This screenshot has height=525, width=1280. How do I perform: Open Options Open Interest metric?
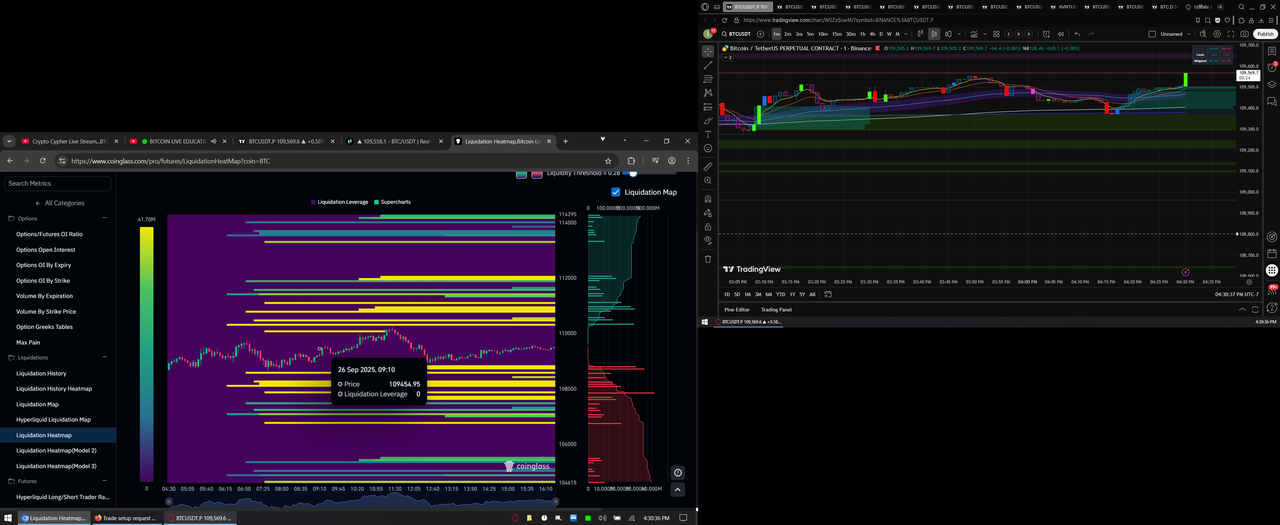[45, 250]
